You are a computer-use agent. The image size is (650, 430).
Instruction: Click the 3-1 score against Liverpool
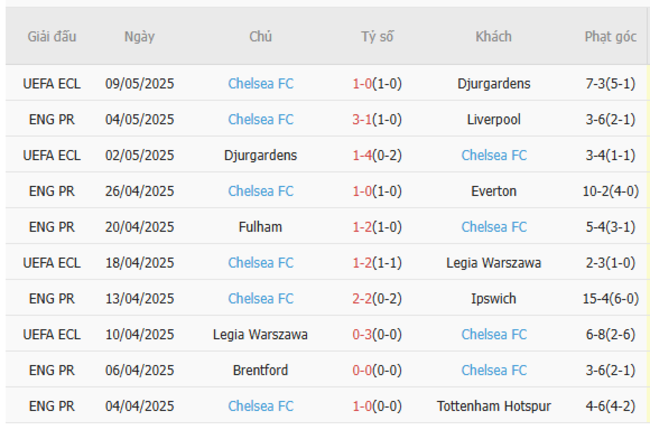362,120
